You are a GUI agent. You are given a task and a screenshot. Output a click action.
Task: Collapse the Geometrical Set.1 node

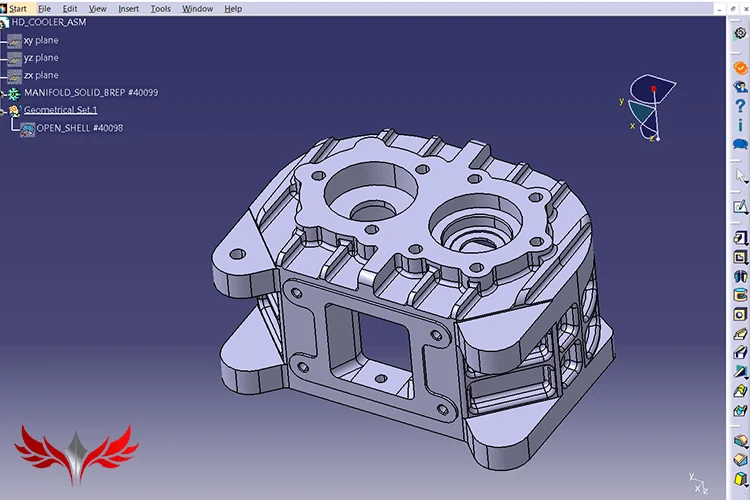[x=2, y=112]
